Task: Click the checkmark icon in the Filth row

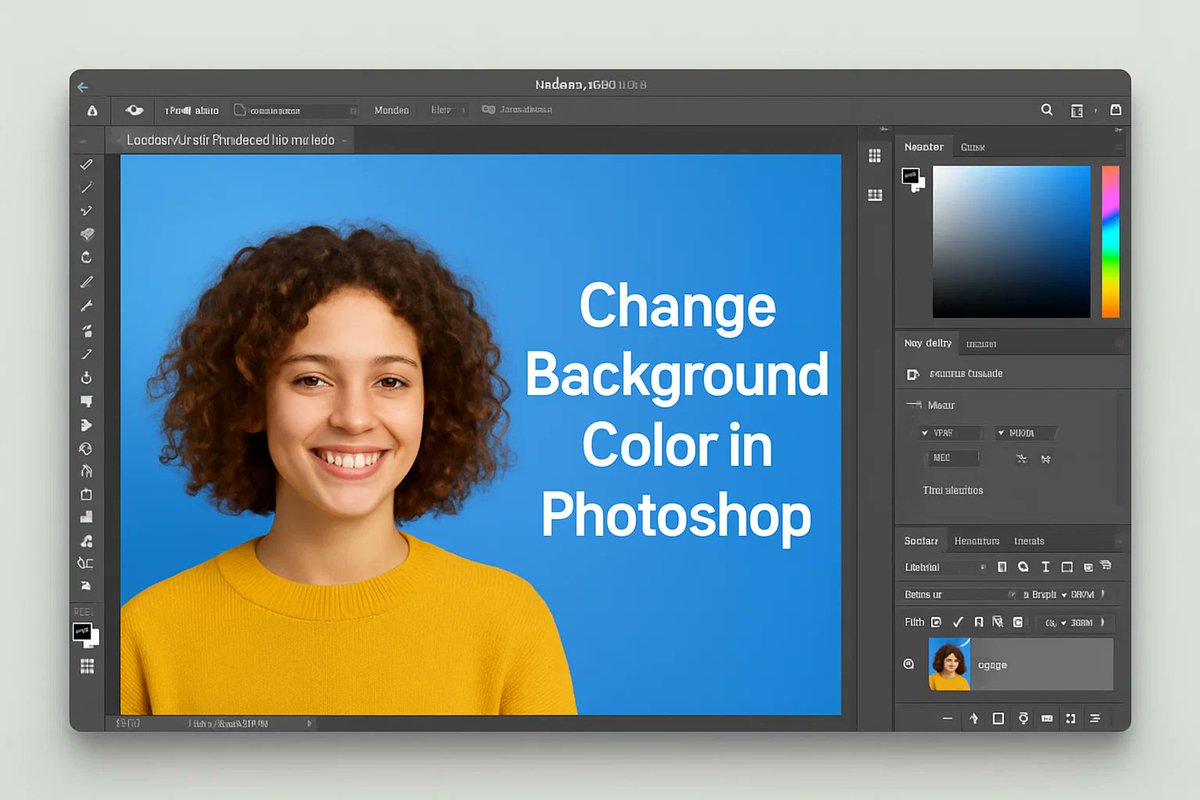Action: tap(958, 622)
